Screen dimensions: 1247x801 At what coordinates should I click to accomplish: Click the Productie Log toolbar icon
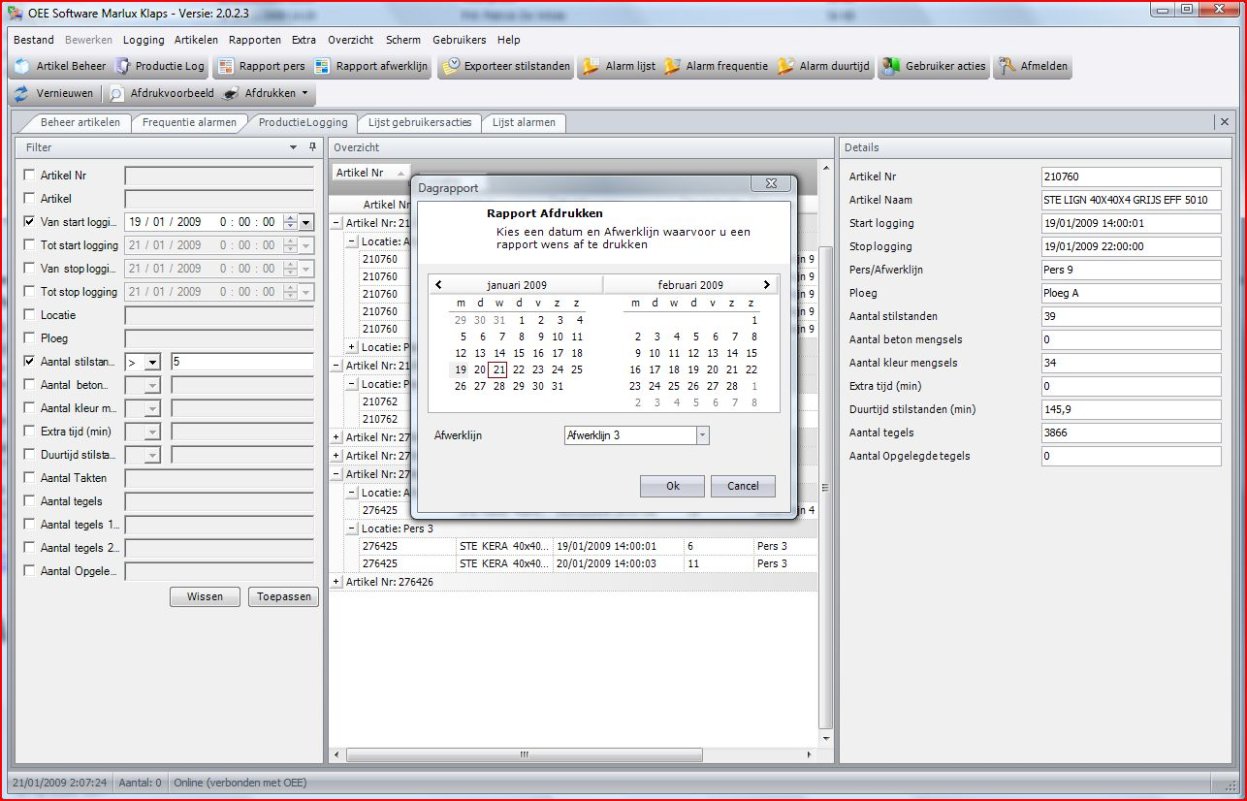(123, 67)
